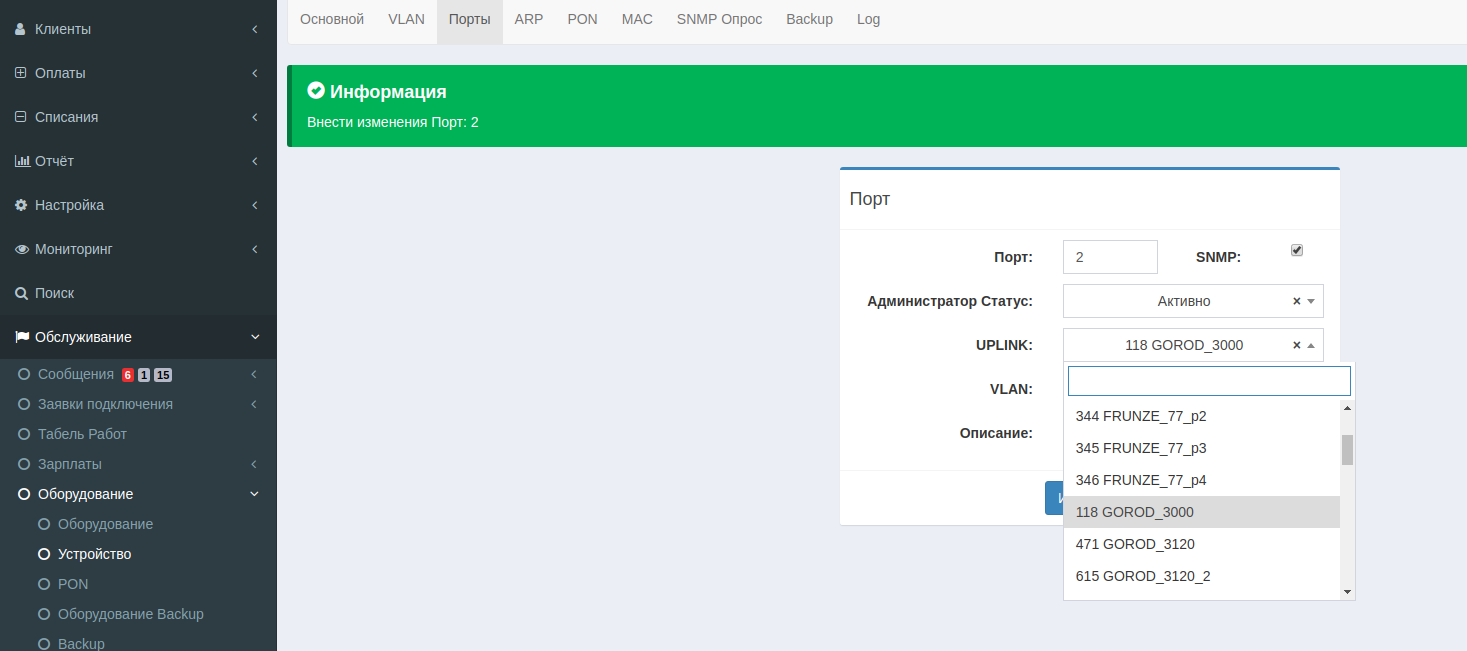Click the Настройка gear icon

(21, 205)
